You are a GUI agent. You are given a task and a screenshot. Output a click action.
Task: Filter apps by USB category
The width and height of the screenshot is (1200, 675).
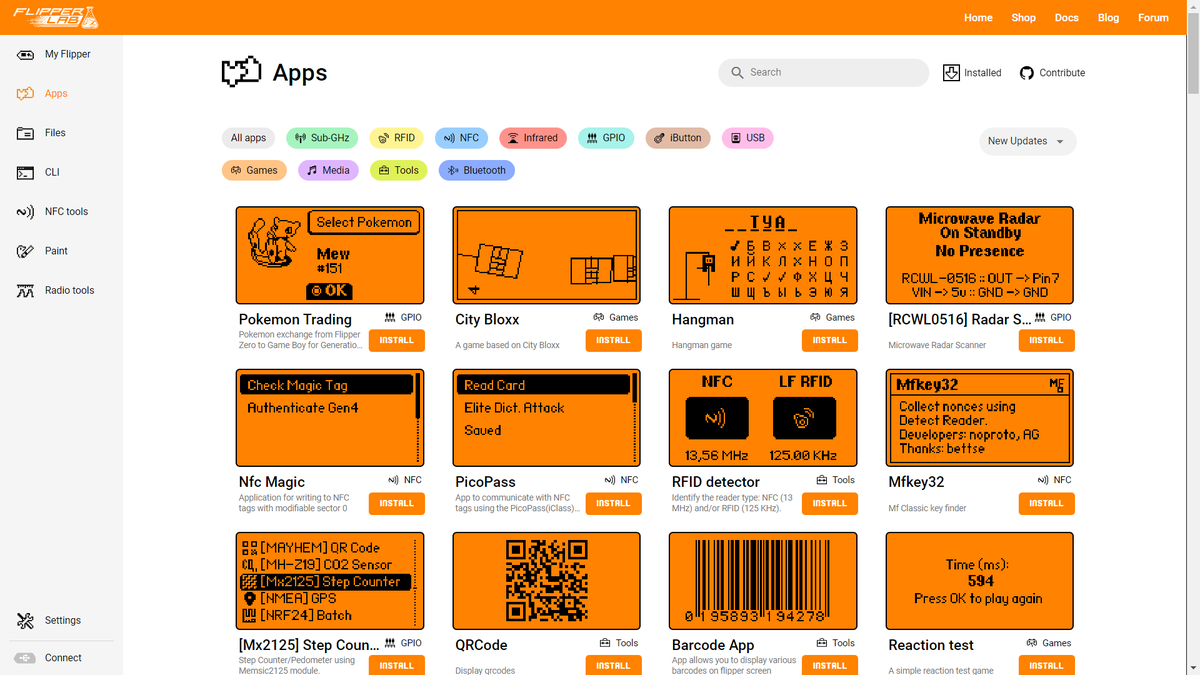(x=747, y=138)
